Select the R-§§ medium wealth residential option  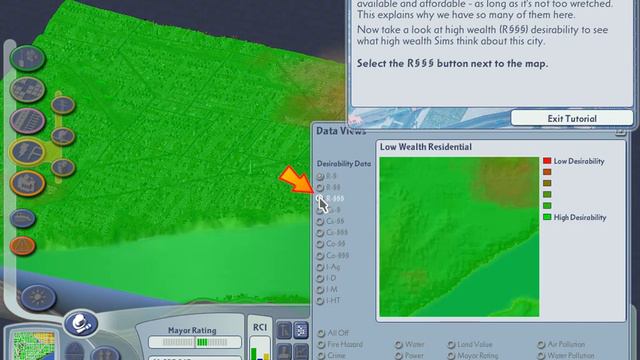coord(329,187)
